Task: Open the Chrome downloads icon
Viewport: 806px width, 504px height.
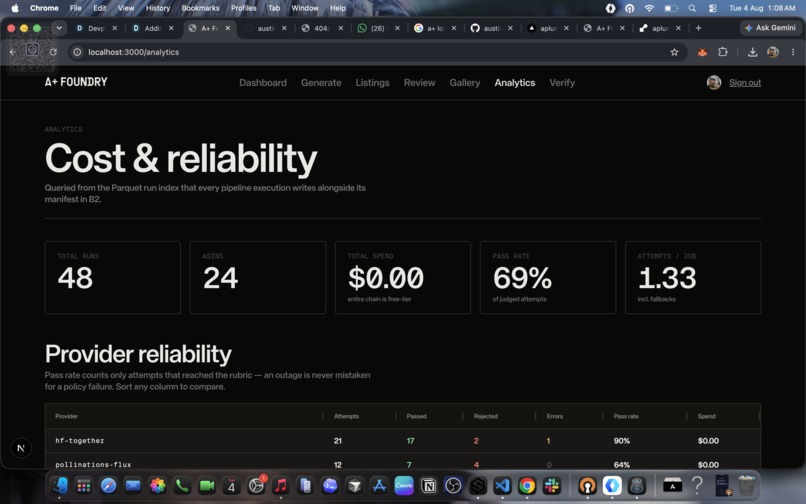Action: click(x=752, y=52)
